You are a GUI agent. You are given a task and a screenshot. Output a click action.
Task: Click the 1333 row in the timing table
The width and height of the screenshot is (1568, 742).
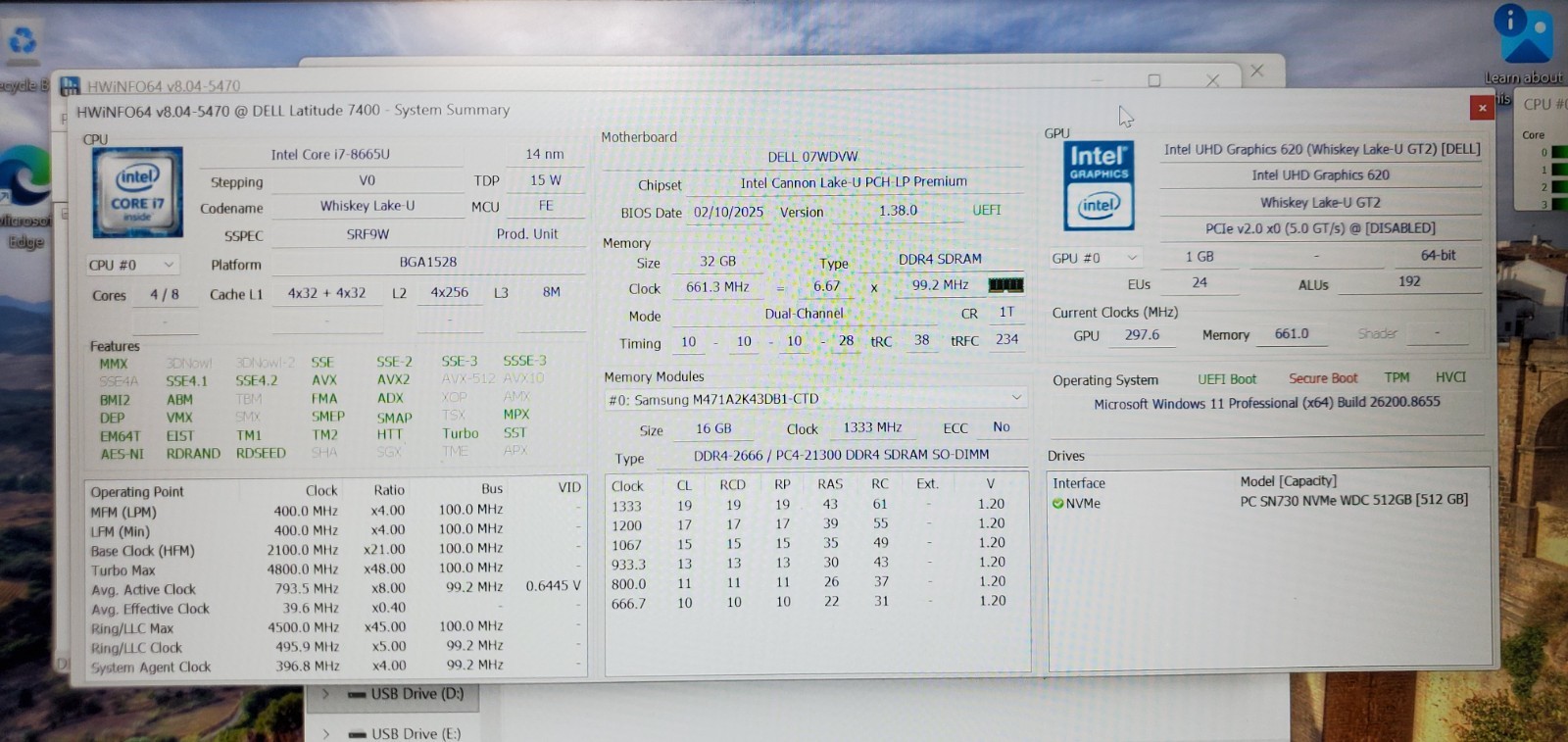tap(816, 505)
